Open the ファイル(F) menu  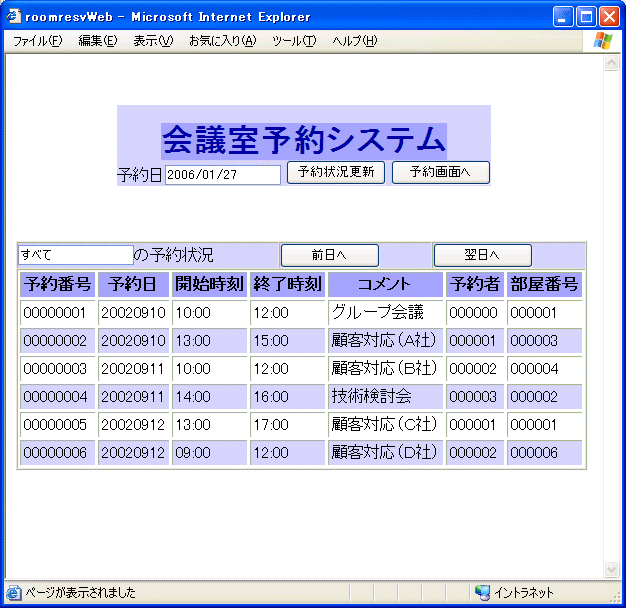(37, 41)
